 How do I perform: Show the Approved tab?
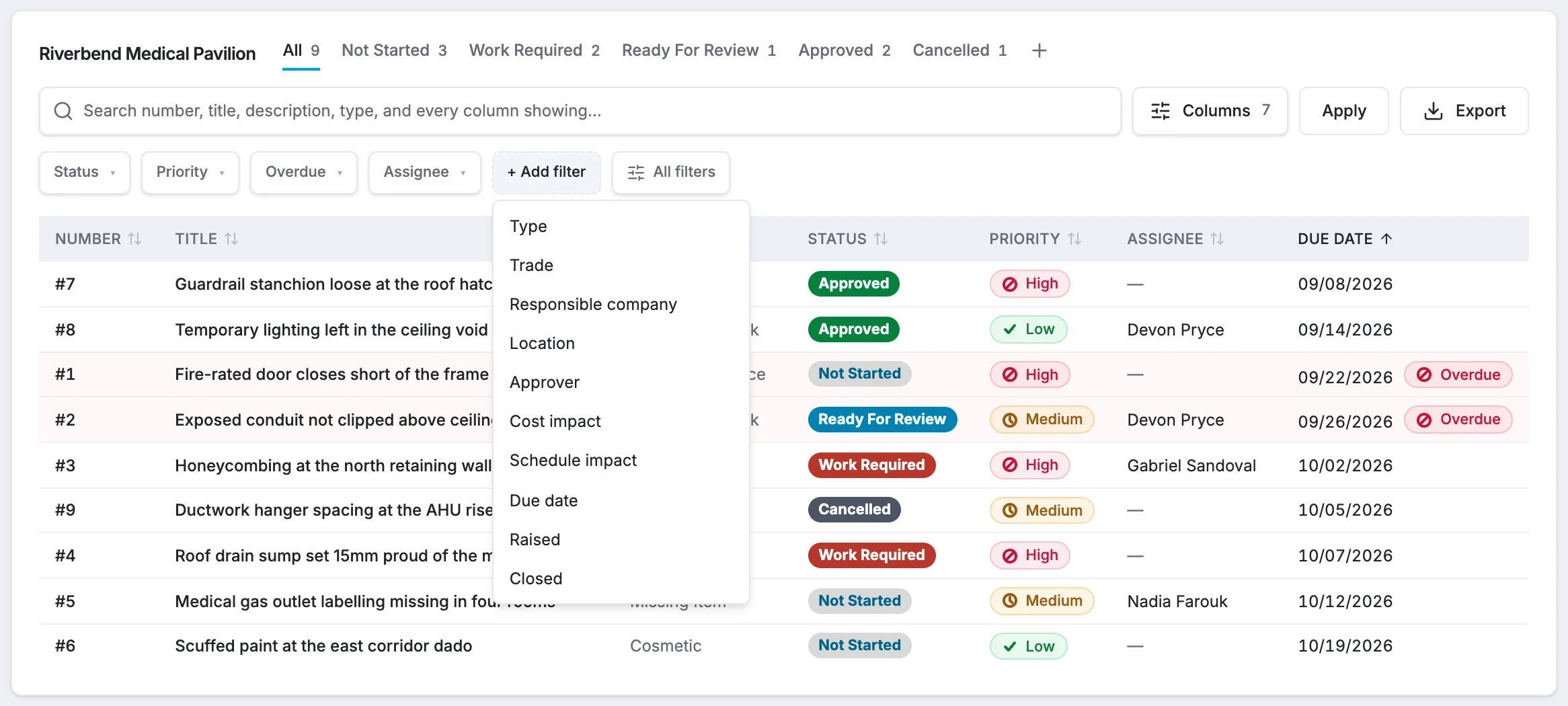pyautogui.click(x=845, y=50)
